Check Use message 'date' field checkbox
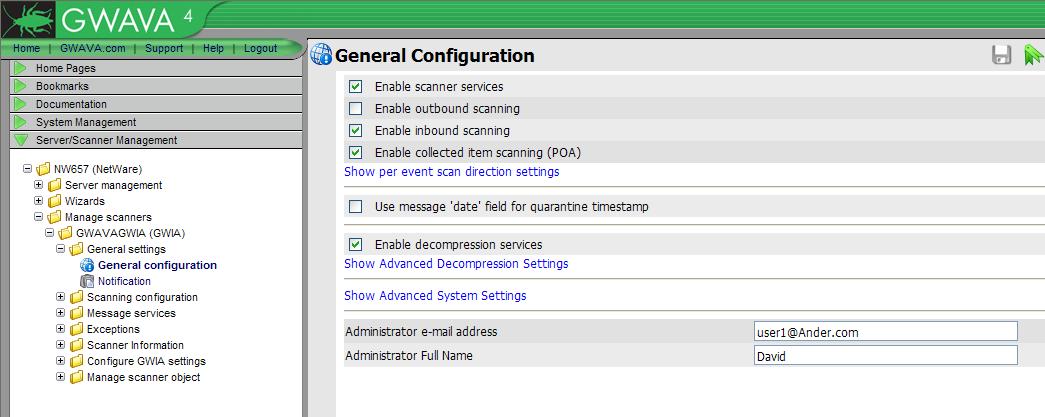This screenshot has width=1045, height=417. click(x=356, y=207)
